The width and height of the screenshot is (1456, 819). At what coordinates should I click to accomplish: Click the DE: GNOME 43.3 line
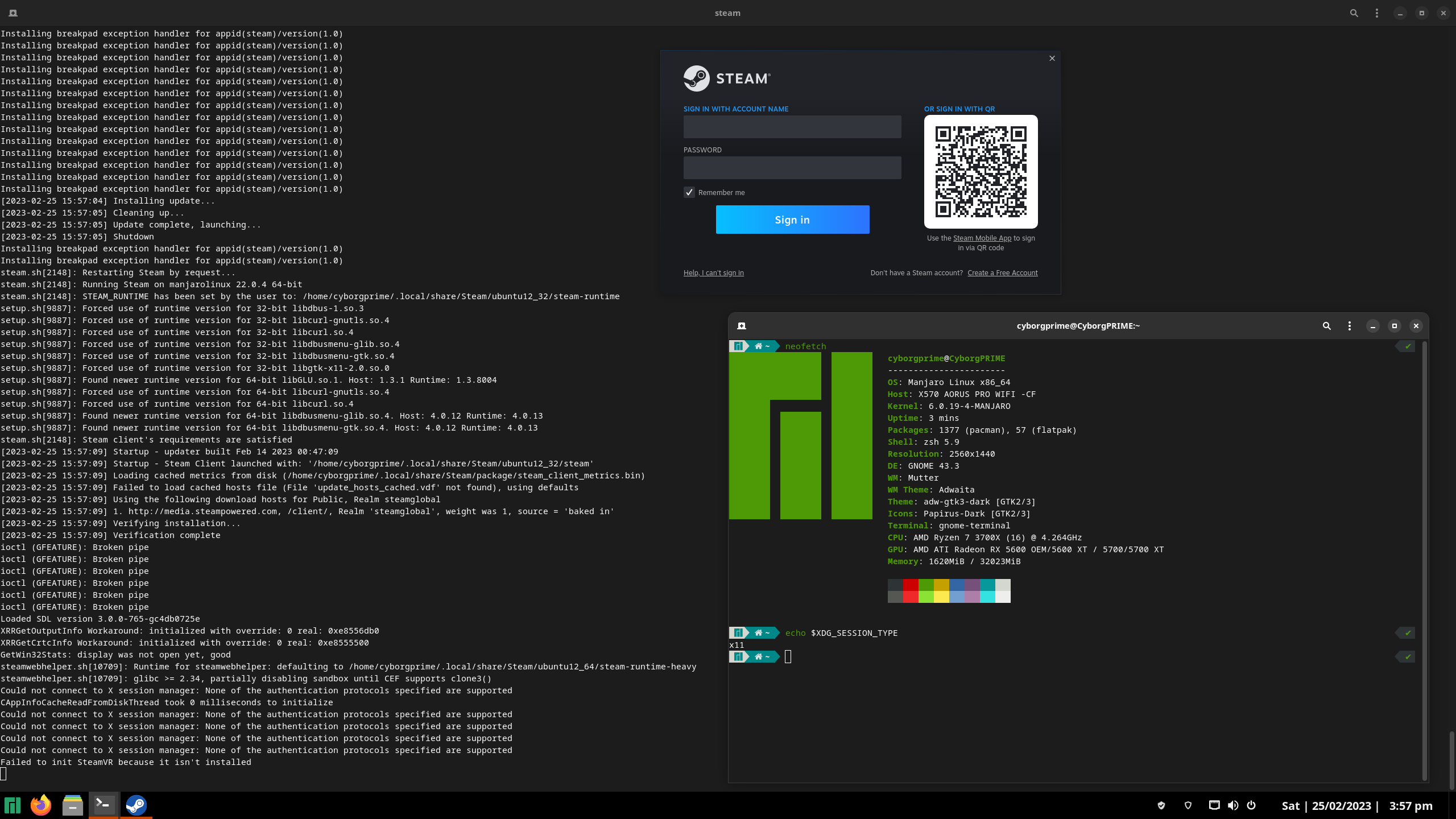(923, 466)
